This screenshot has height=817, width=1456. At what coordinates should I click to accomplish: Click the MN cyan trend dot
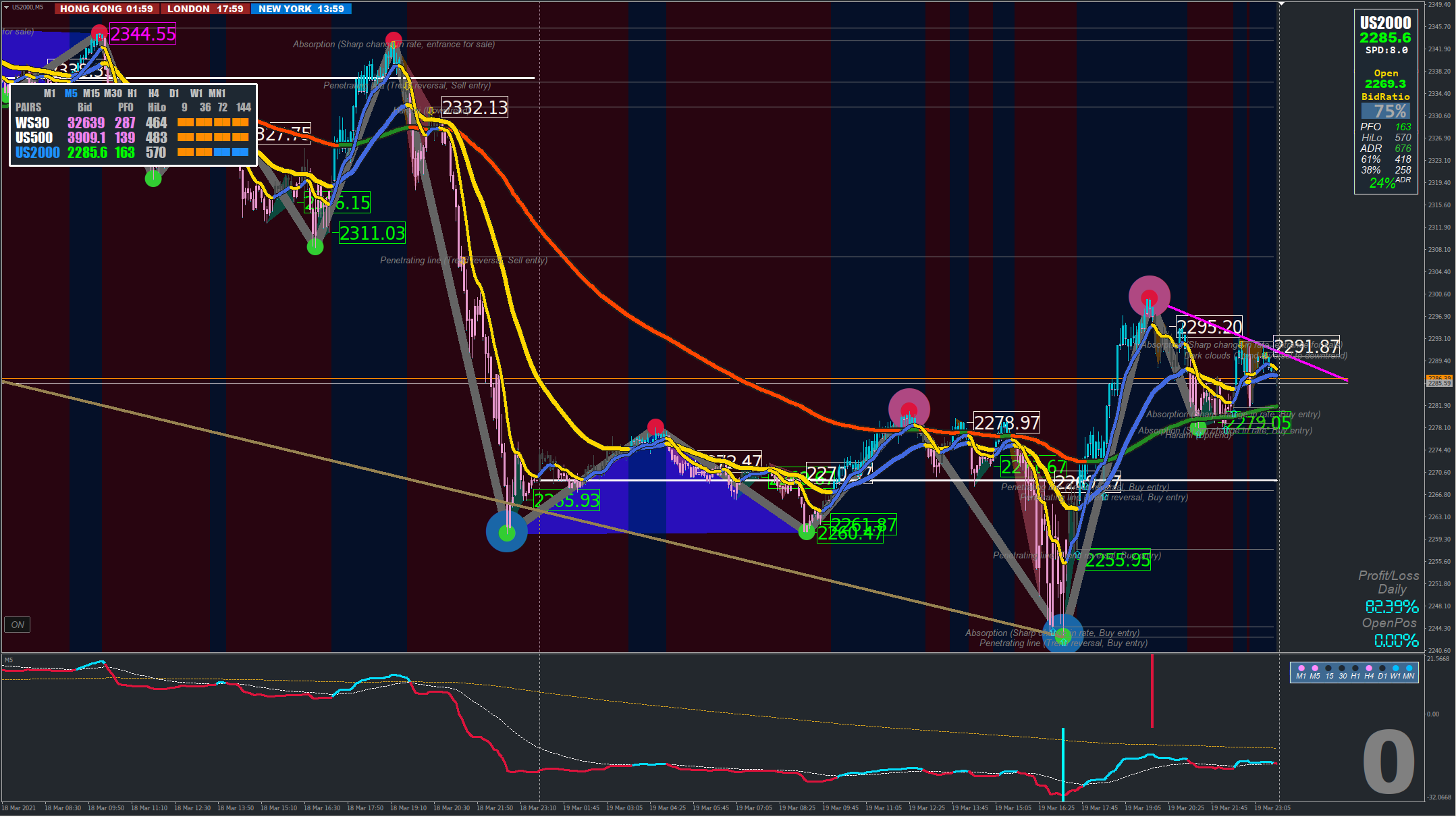[1409, 668]
